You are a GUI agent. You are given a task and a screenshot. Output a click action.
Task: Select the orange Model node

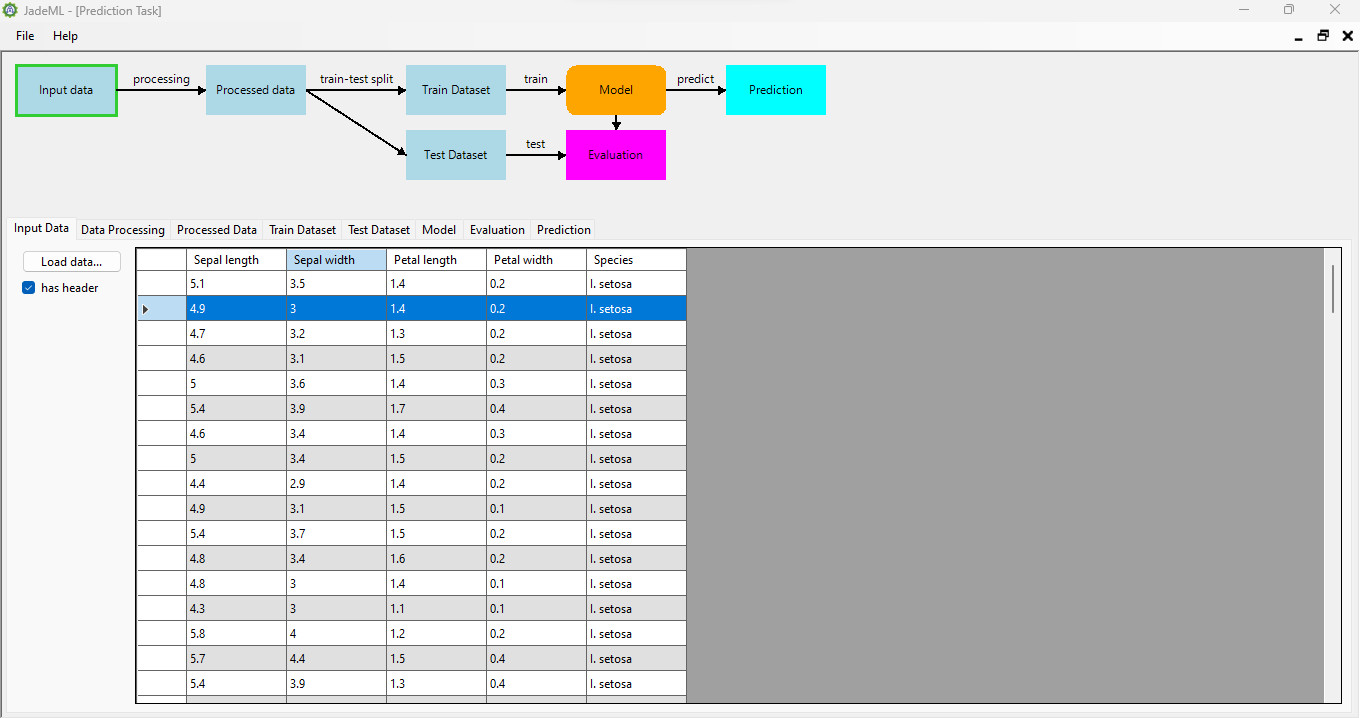point(616,90)
